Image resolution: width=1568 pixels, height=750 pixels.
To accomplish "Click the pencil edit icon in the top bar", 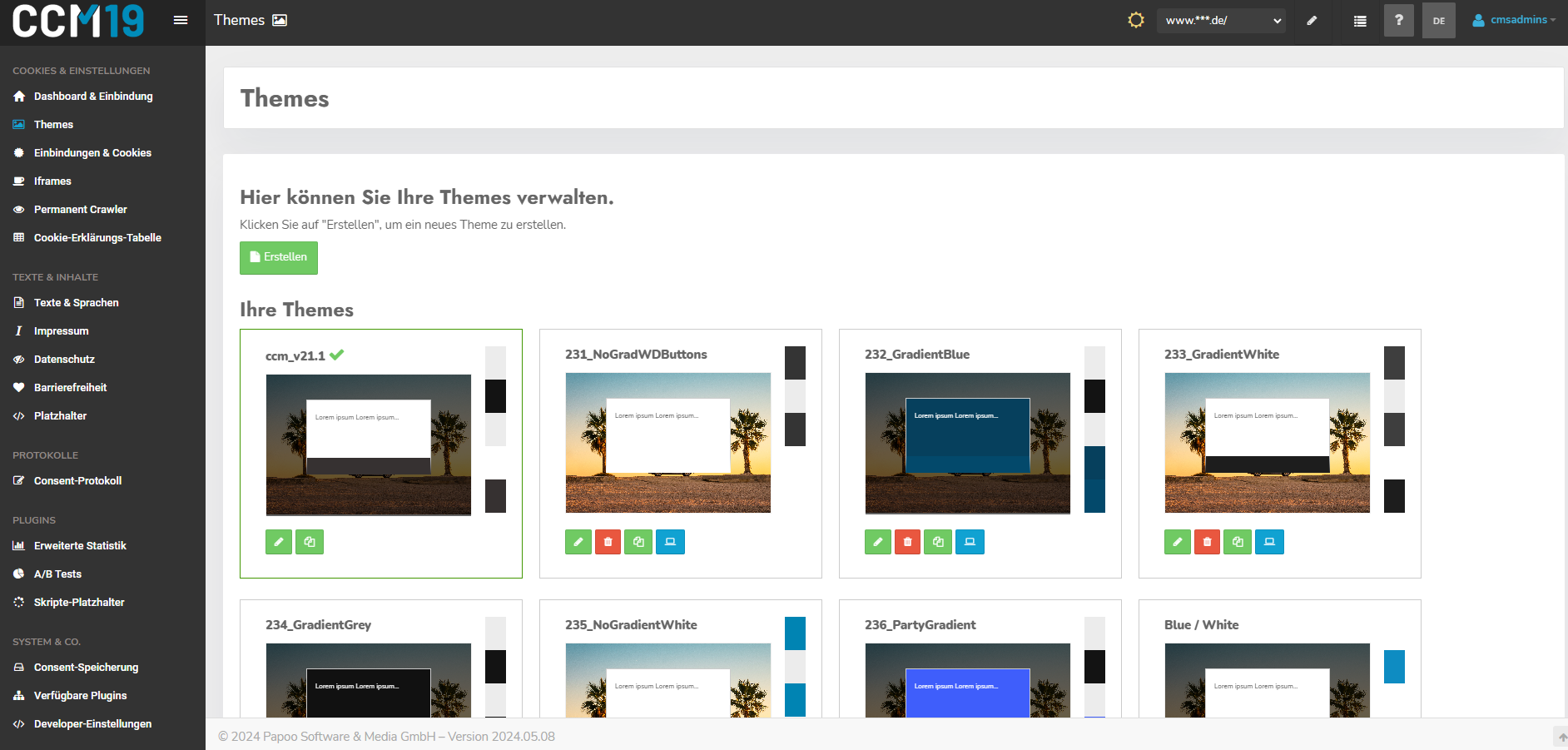I will 1312,21.
